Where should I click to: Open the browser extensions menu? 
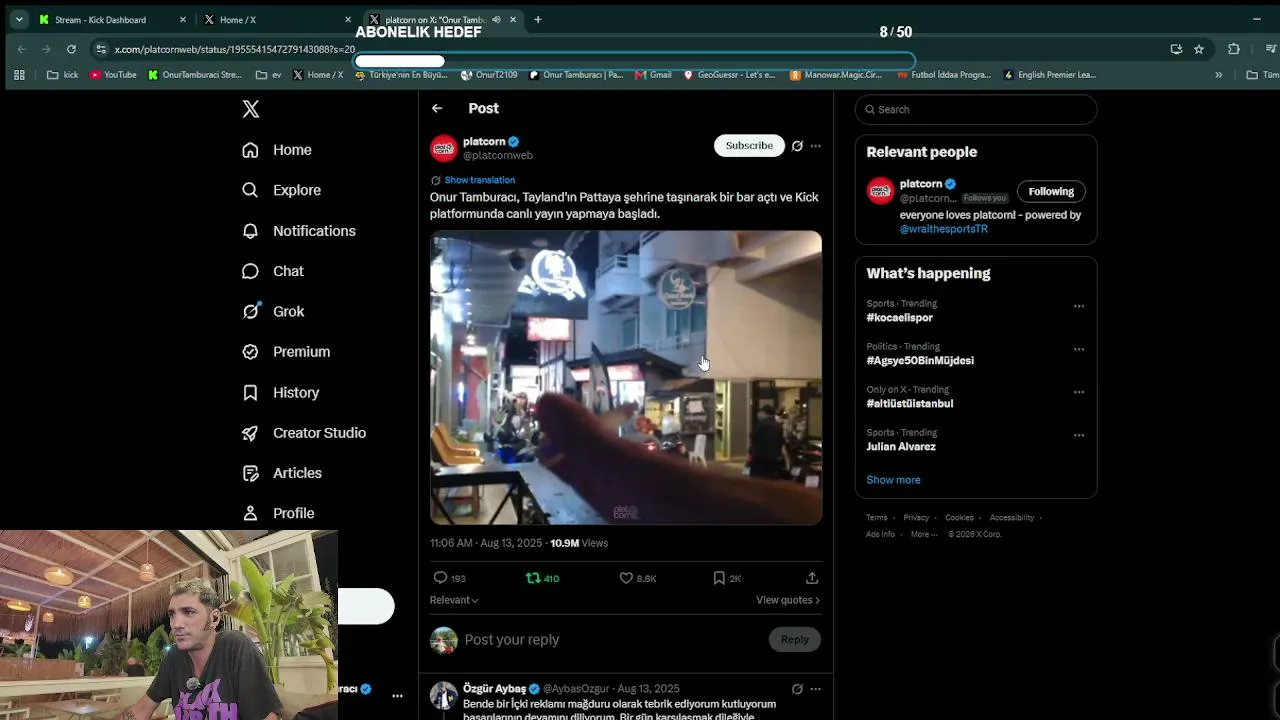tap(1234, 49)
